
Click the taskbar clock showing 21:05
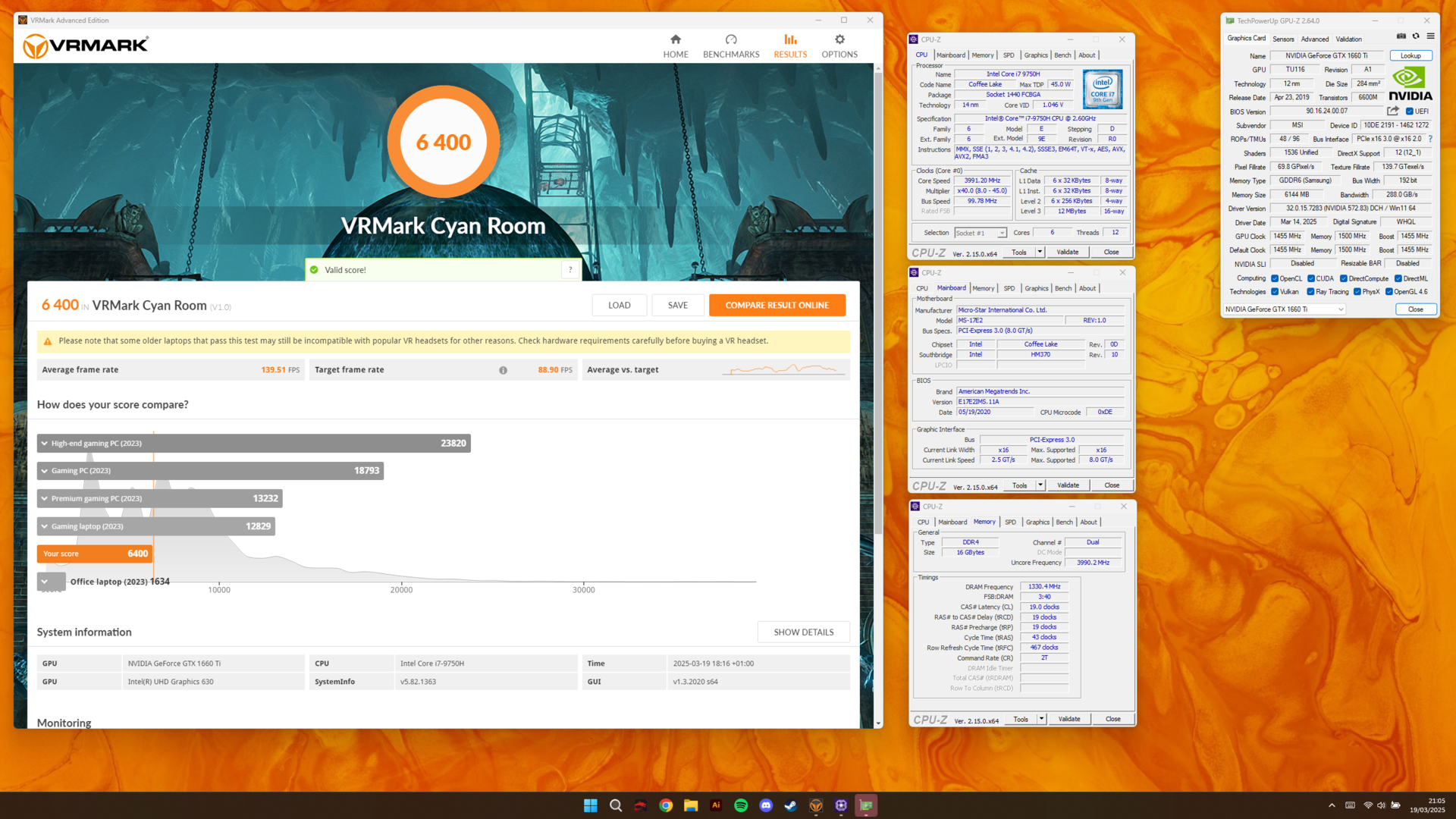coord(1428,805)
